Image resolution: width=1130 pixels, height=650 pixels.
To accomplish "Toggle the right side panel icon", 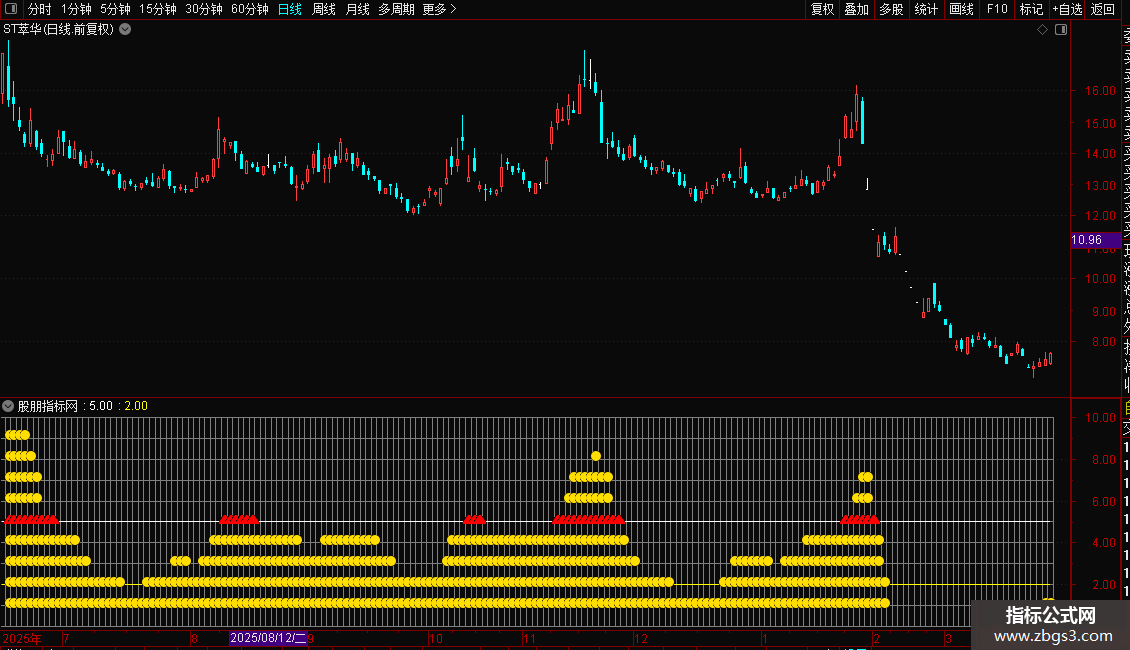I will (1061, 30).
